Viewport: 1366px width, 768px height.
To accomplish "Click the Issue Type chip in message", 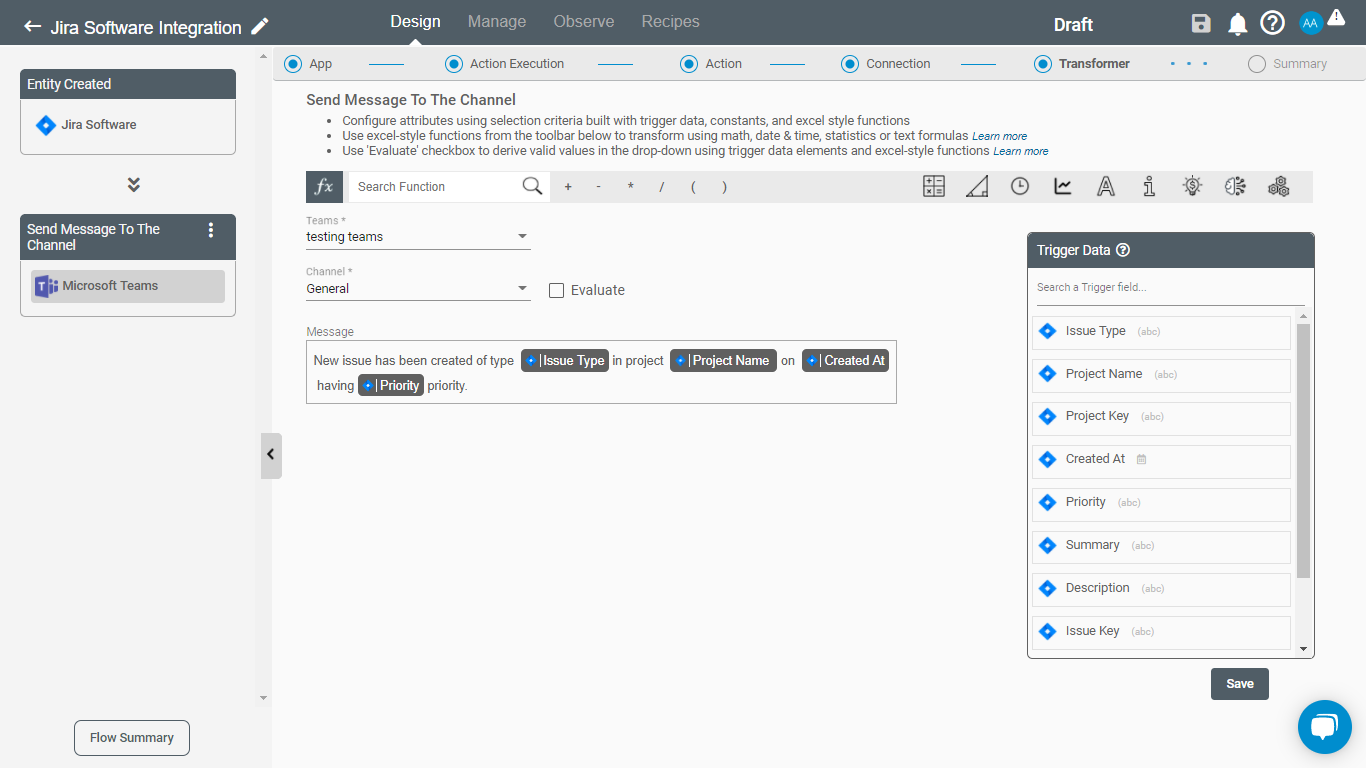I will click(565, 361).
